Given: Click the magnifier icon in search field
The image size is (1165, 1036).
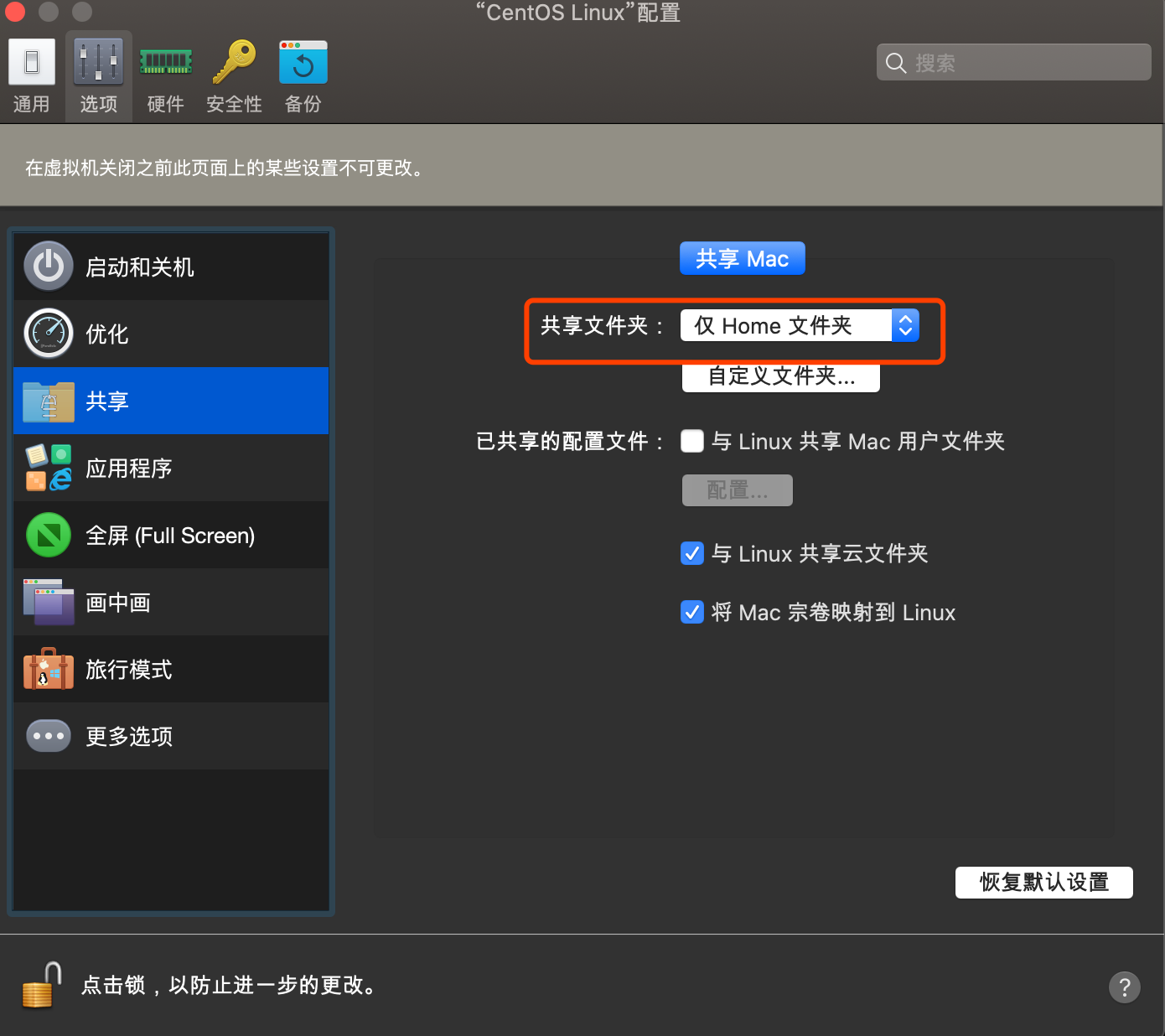Looking at the screenshot, I should [896, 63].
